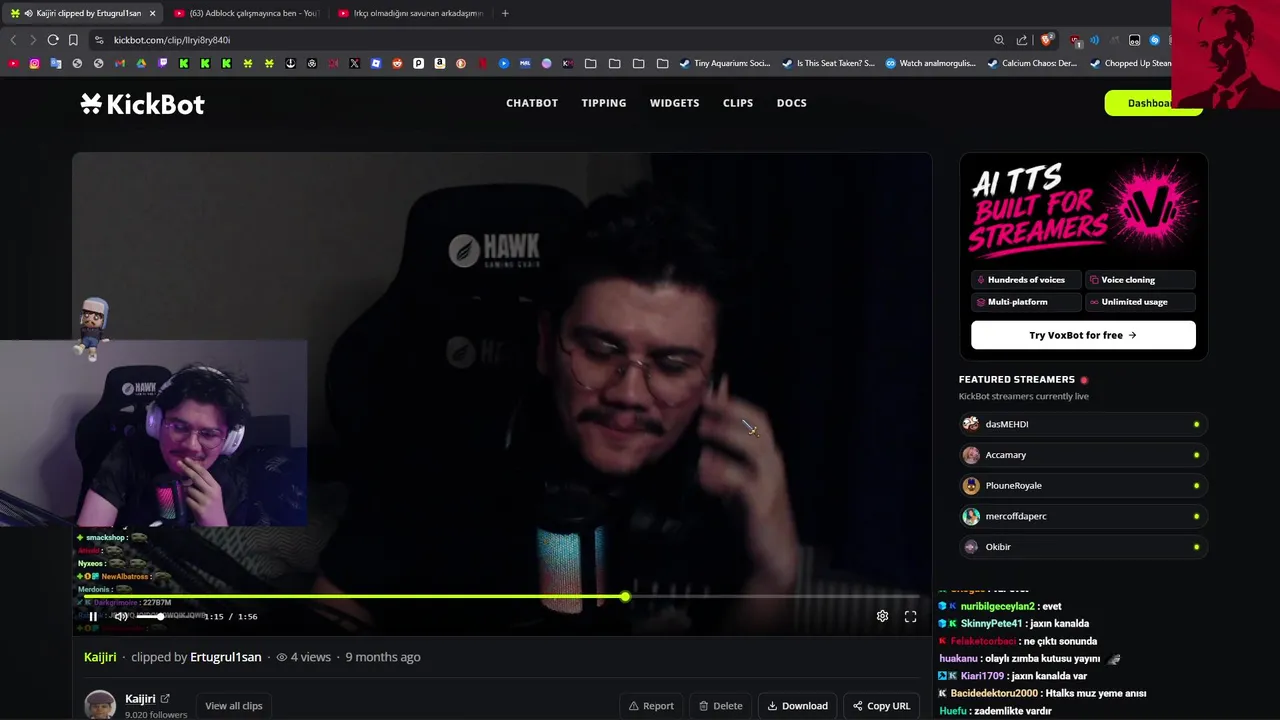Click chat message by nuribilgeceylan2
This screenshot has width=1280, height=720.
1000,606
